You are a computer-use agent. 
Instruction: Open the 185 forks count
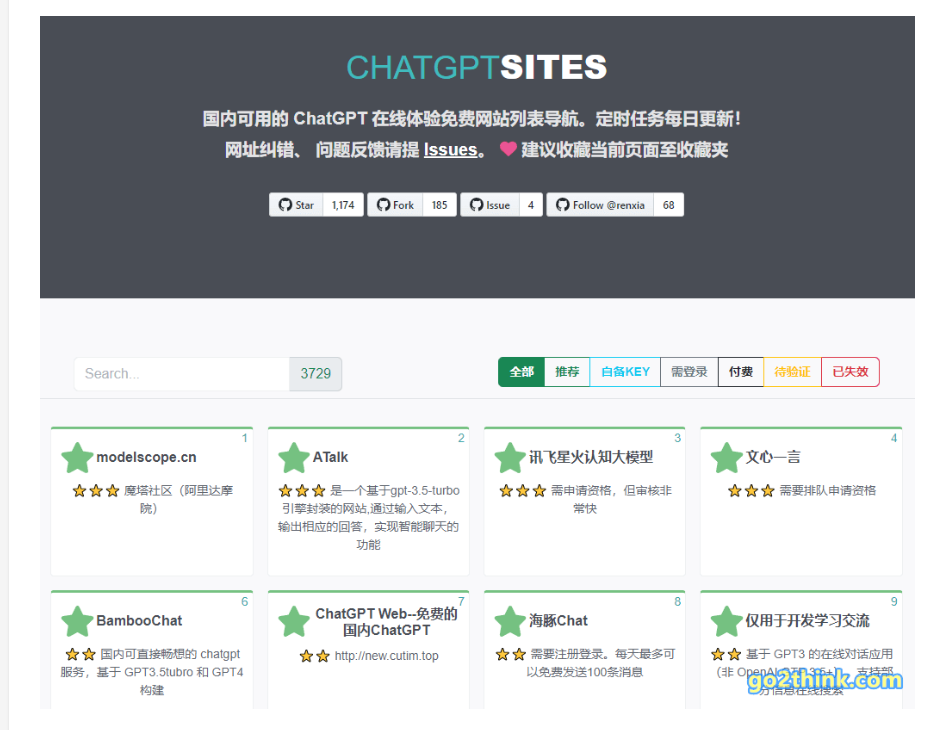(439, 205)
